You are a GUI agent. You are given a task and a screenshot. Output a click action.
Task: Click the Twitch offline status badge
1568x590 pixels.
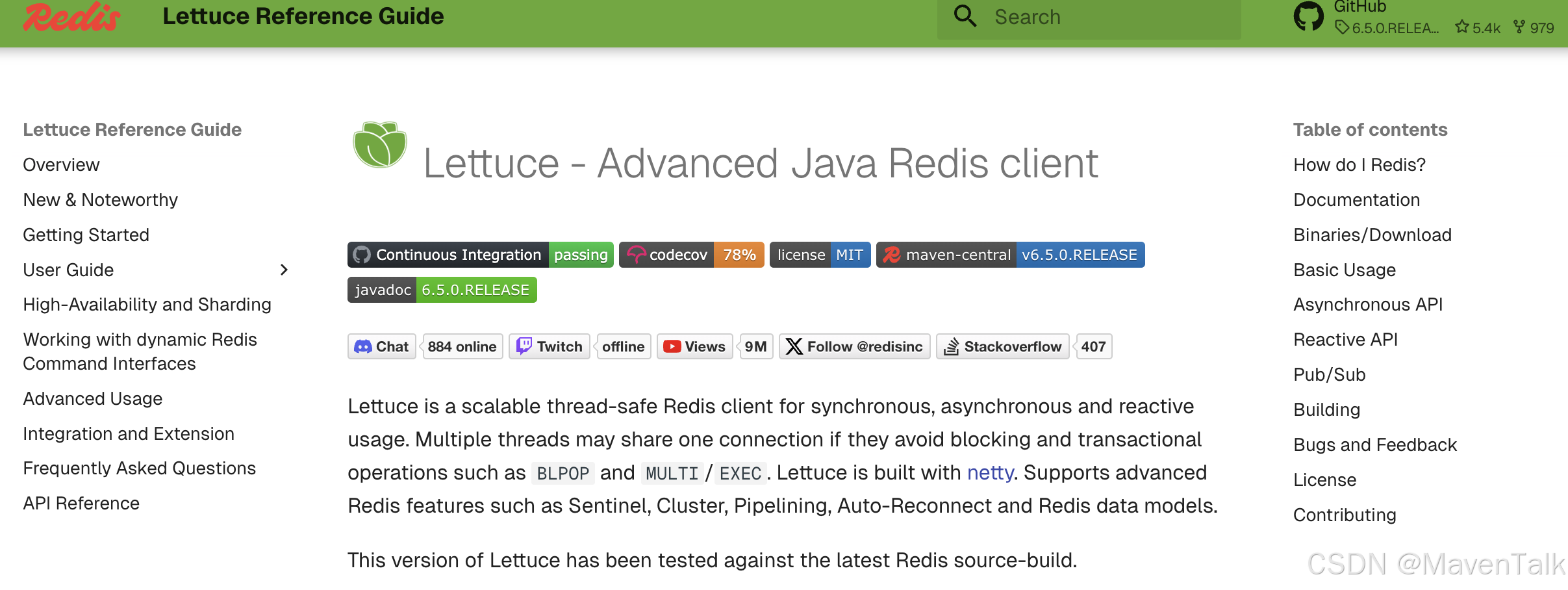tap(624, 346)
